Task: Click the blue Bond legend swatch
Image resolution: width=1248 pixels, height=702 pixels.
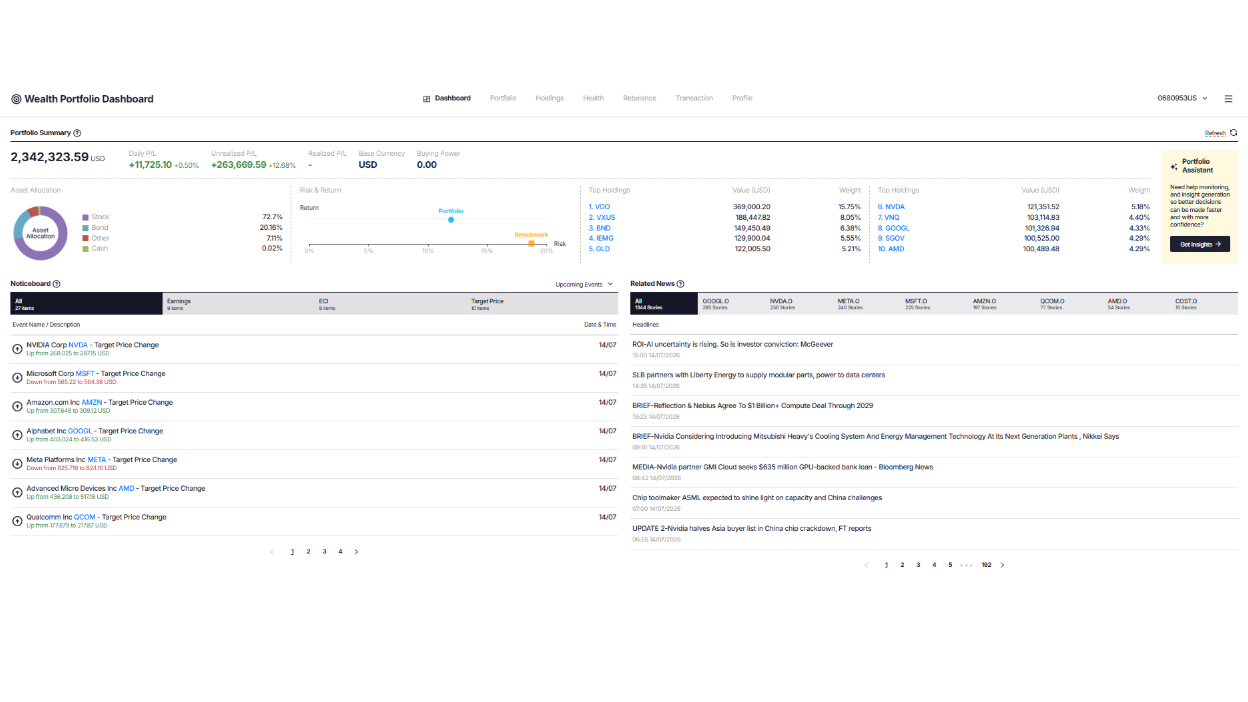Action: (x=85, y=228)
